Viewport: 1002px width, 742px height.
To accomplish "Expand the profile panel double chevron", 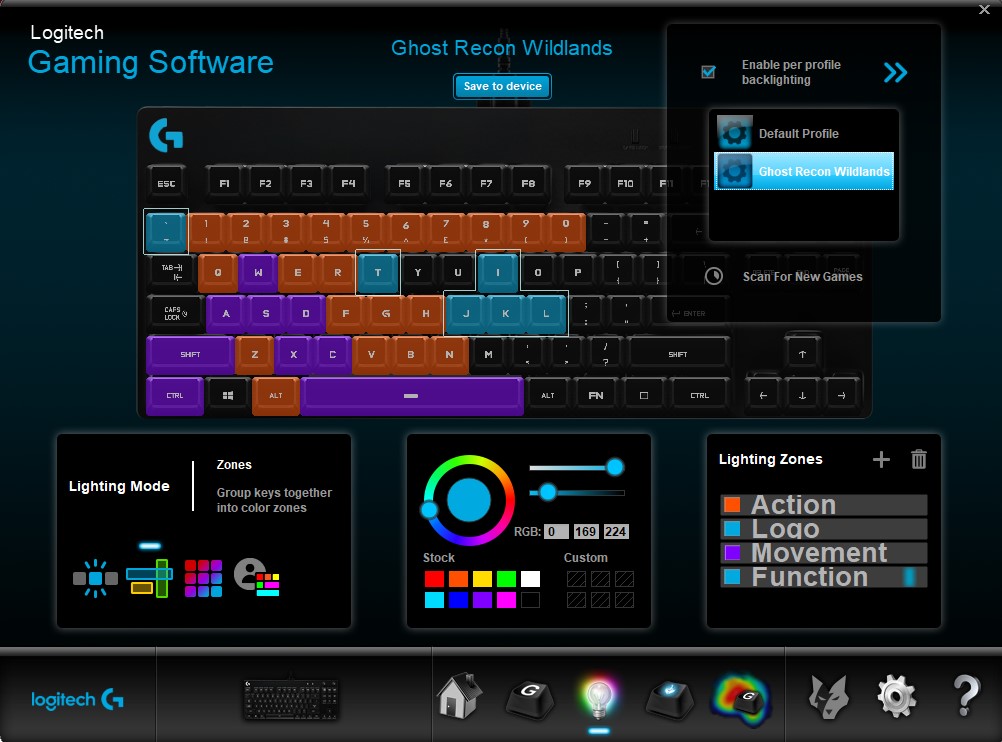I will [x=895, y=72].
